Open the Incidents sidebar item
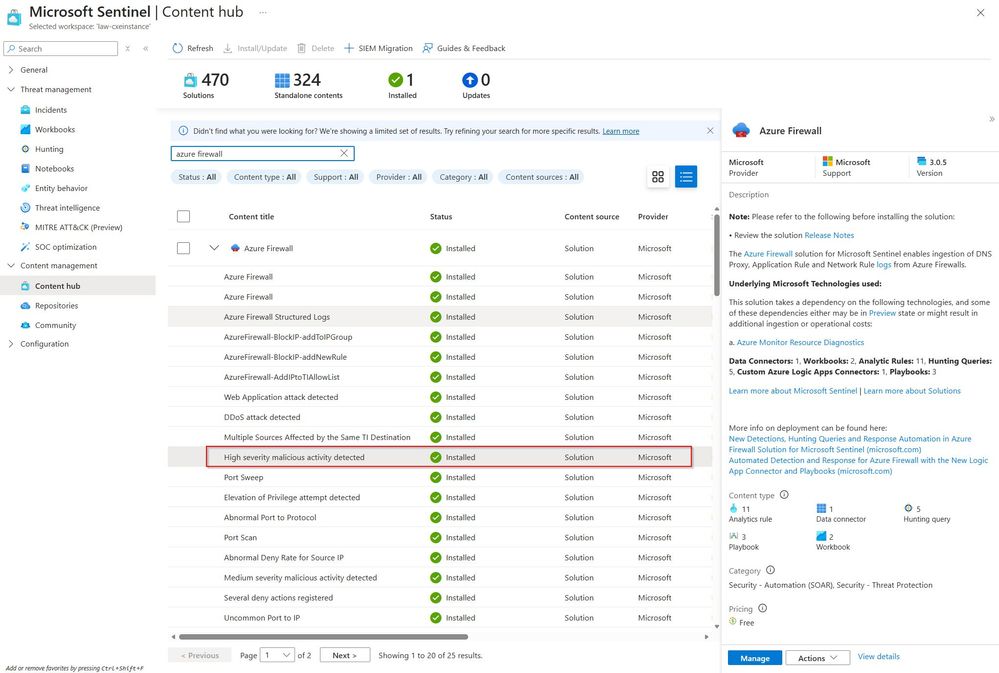 tap(50, 110)
